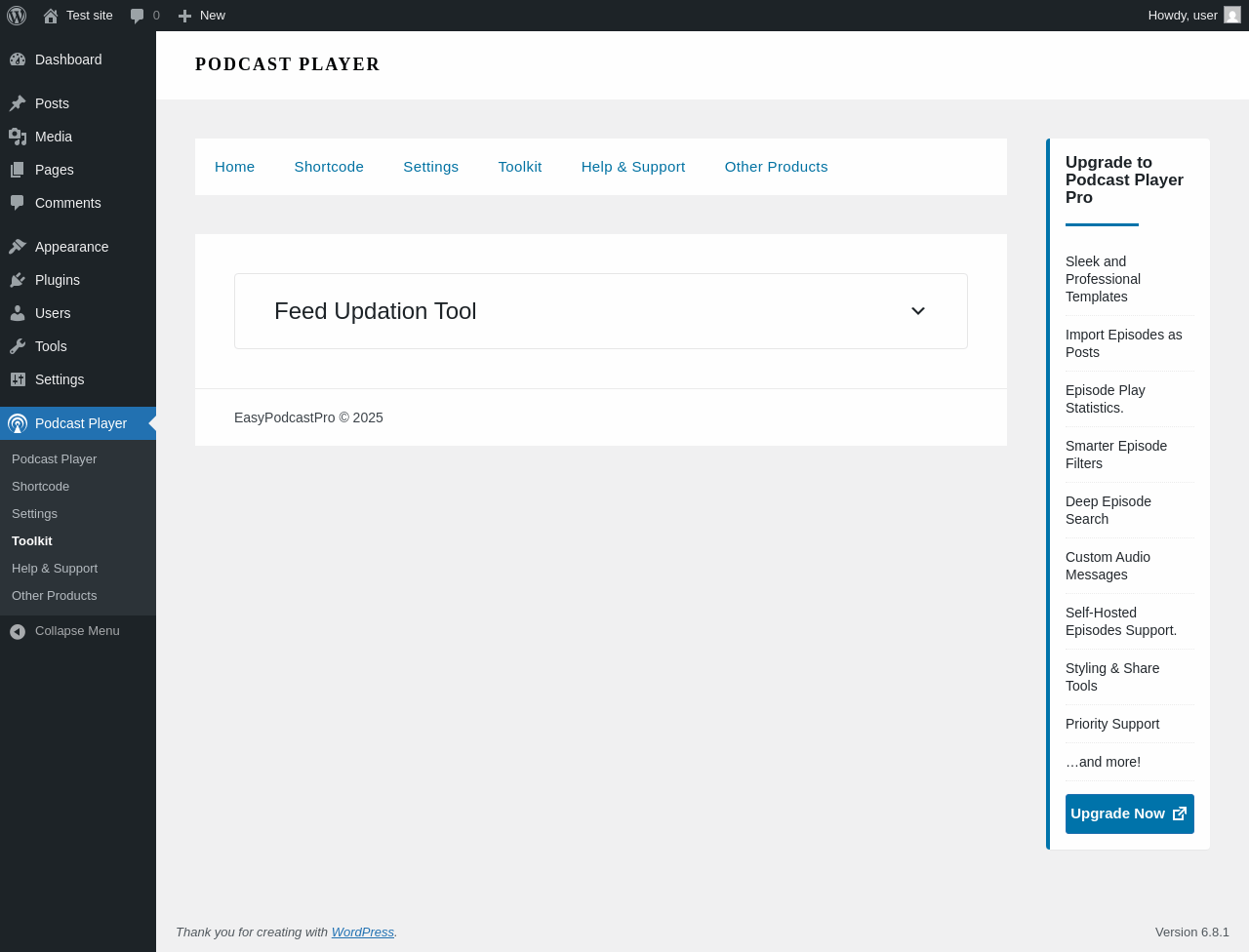Image resolution: width=1249 pixels, height=952 pixels.
Task: Click Collapse Menu label
Action: click(77, 631)
